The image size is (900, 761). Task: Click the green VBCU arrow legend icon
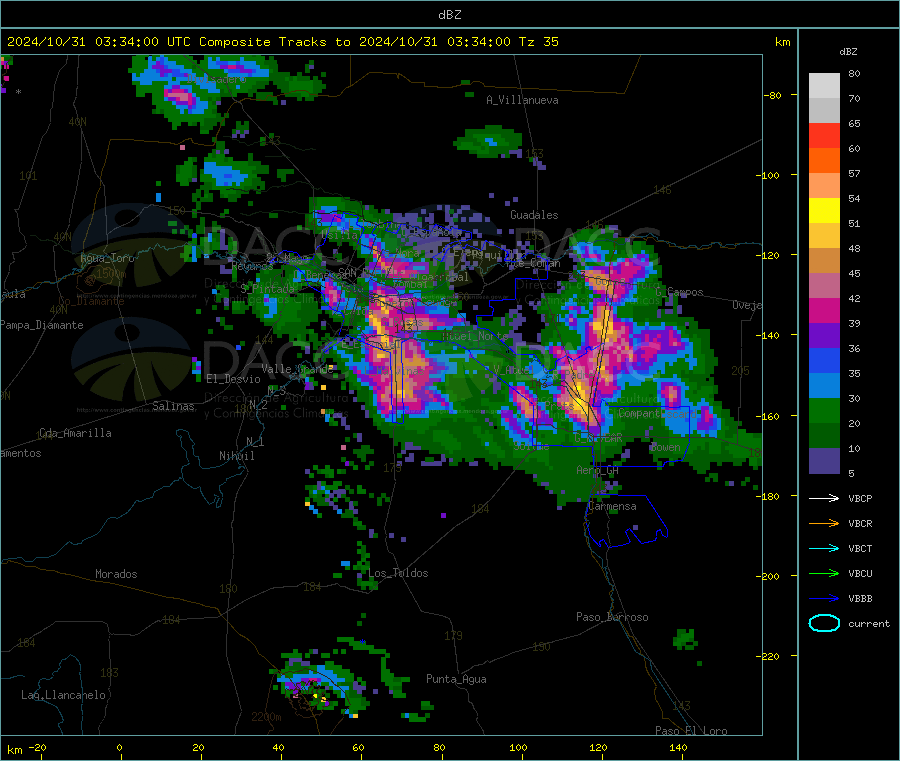tap(824, 573)
